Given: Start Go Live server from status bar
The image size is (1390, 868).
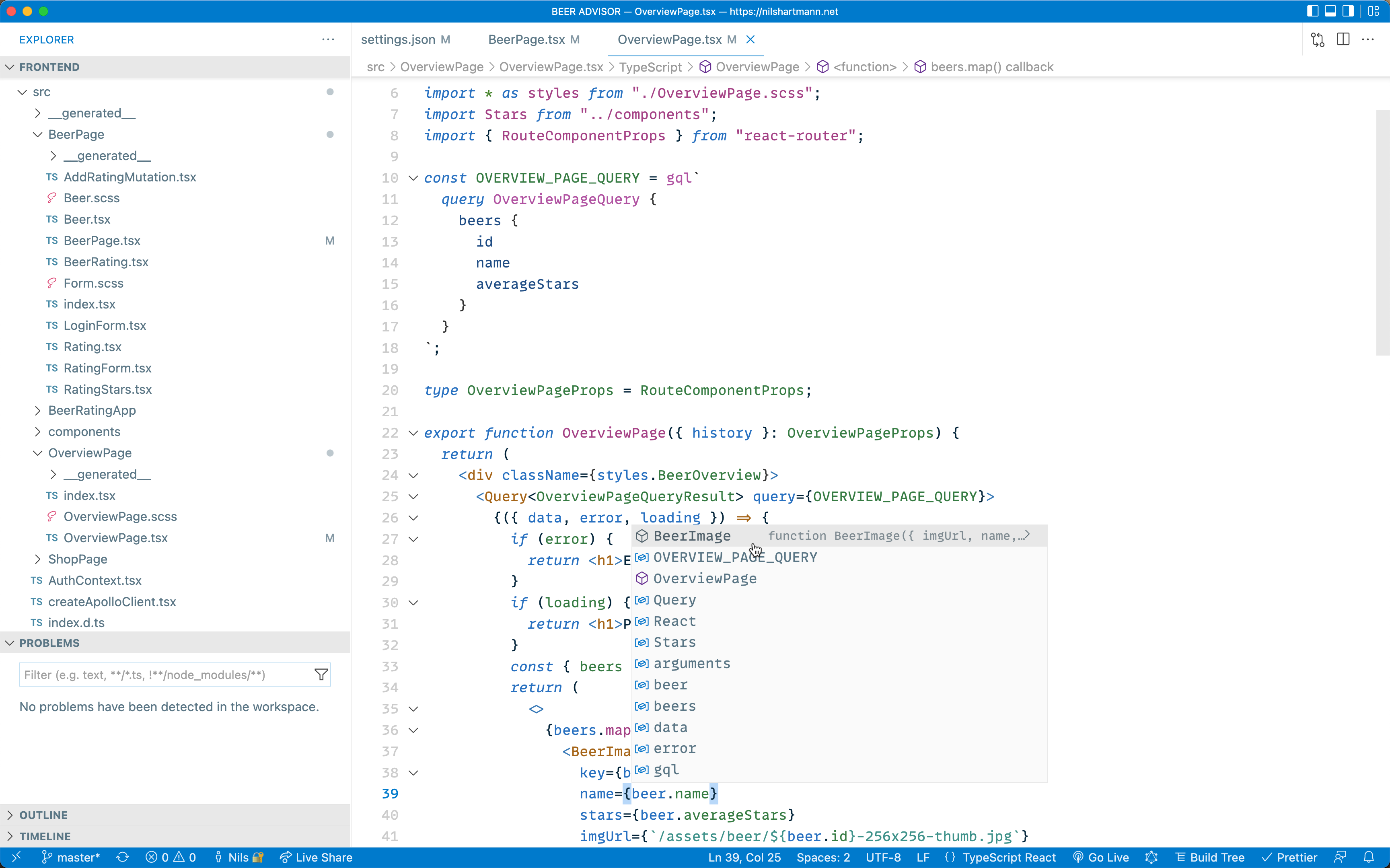Looking at the screenshot, I should (1101, 857).
